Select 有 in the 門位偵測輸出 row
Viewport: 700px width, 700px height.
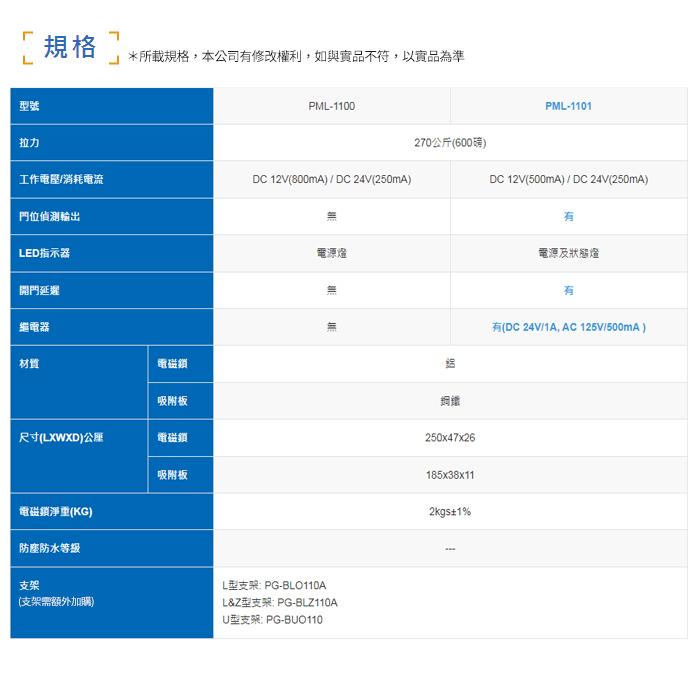point(569,217)
